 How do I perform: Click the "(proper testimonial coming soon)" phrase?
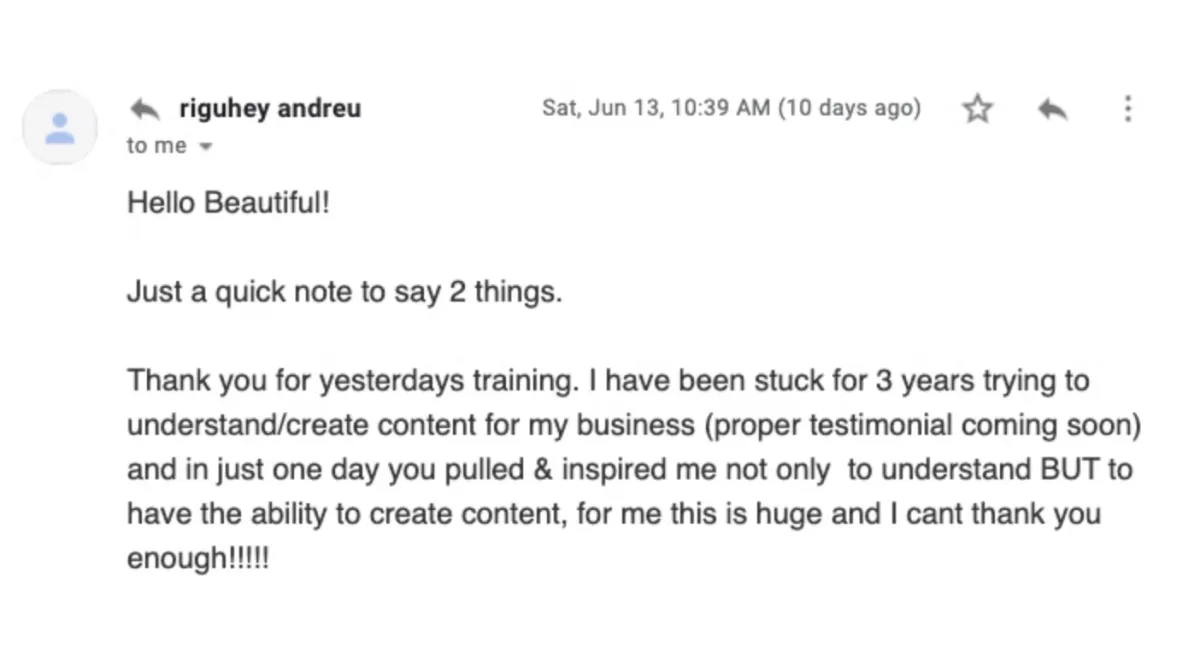tap(922, 425)
